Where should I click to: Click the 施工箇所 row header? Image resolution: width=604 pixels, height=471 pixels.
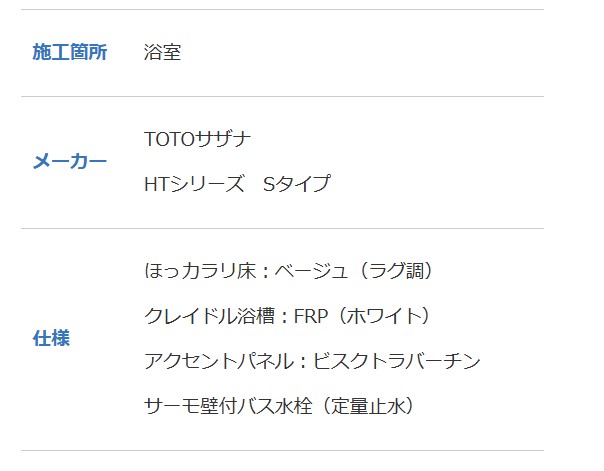click(70, 52)
